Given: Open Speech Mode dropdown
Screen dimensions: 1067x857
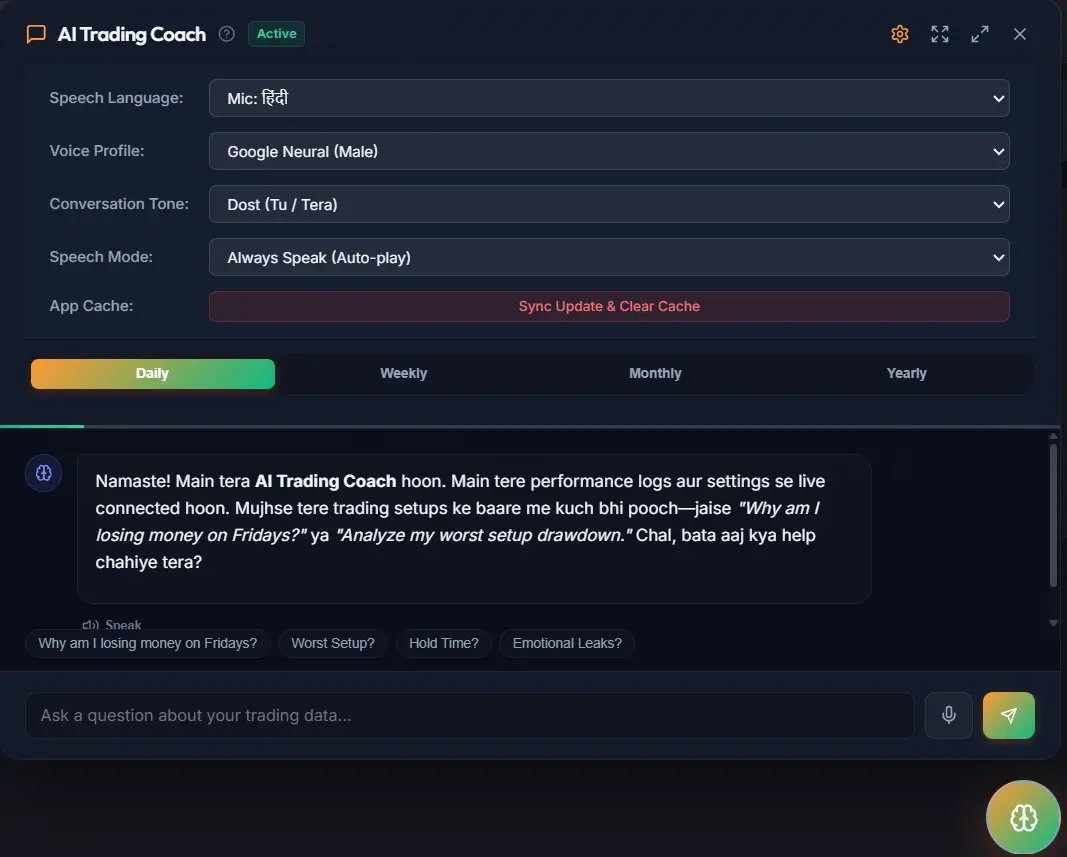Looking at the screenshot, I should 609,257.
